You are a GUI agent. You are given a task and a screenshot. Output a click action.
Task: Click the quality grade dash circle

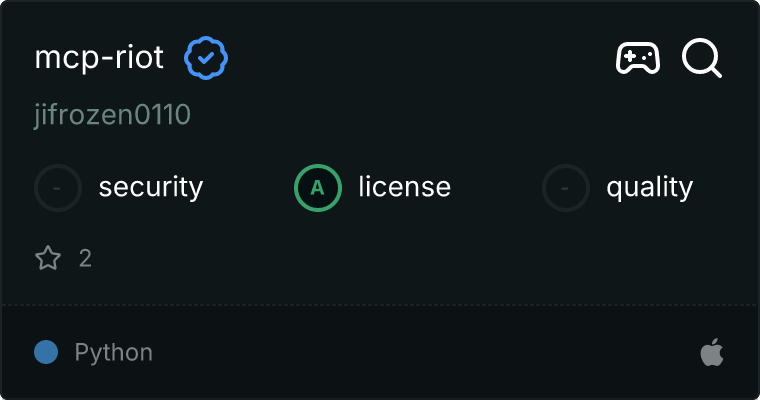coord(566,187)
